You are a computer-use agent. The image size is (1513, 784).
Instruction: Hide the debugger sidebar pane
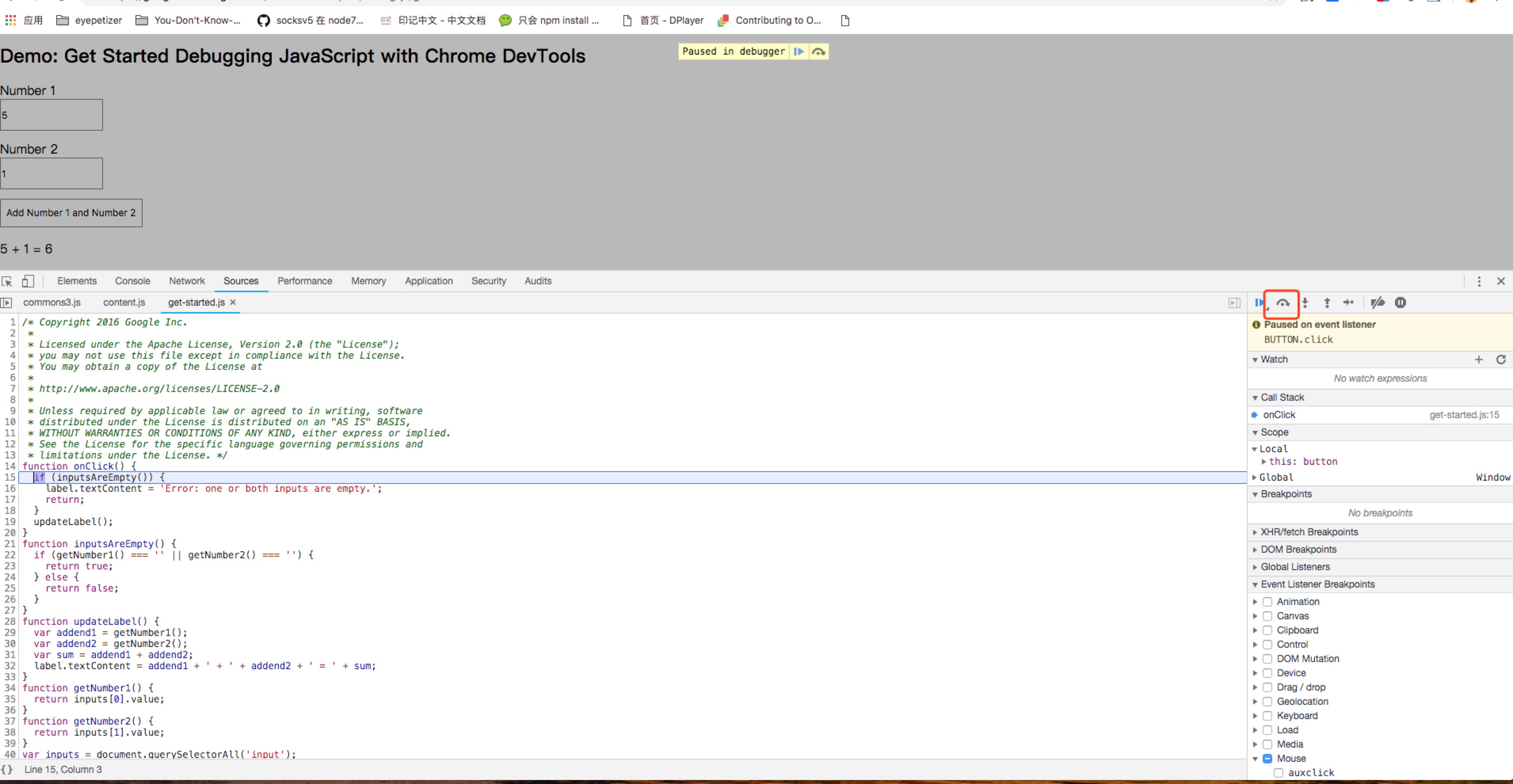click(1235, 303)
